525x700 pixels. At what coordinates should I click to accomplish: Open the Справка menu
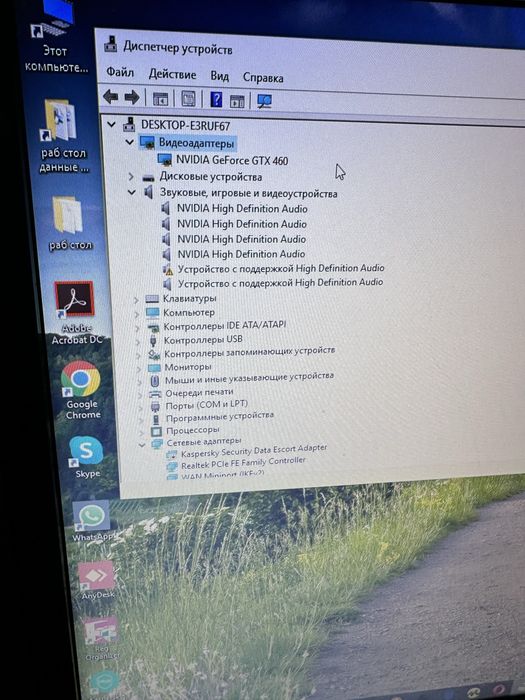[263, 78]
